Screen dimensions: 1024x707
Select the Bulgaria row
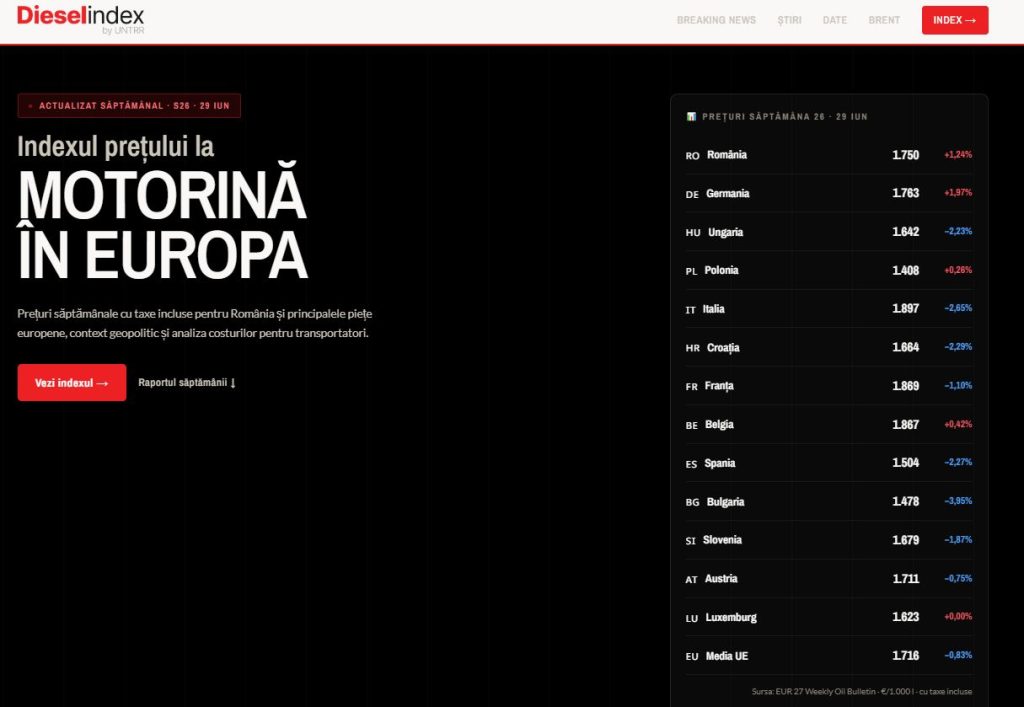tap(829, 501)
